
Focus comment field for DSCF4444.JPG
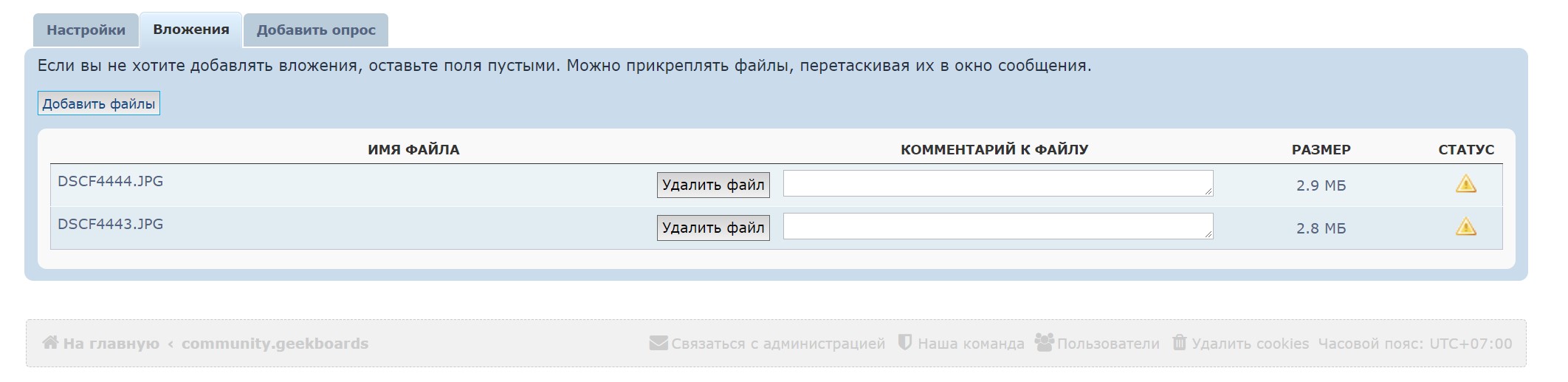coord(997,184)
